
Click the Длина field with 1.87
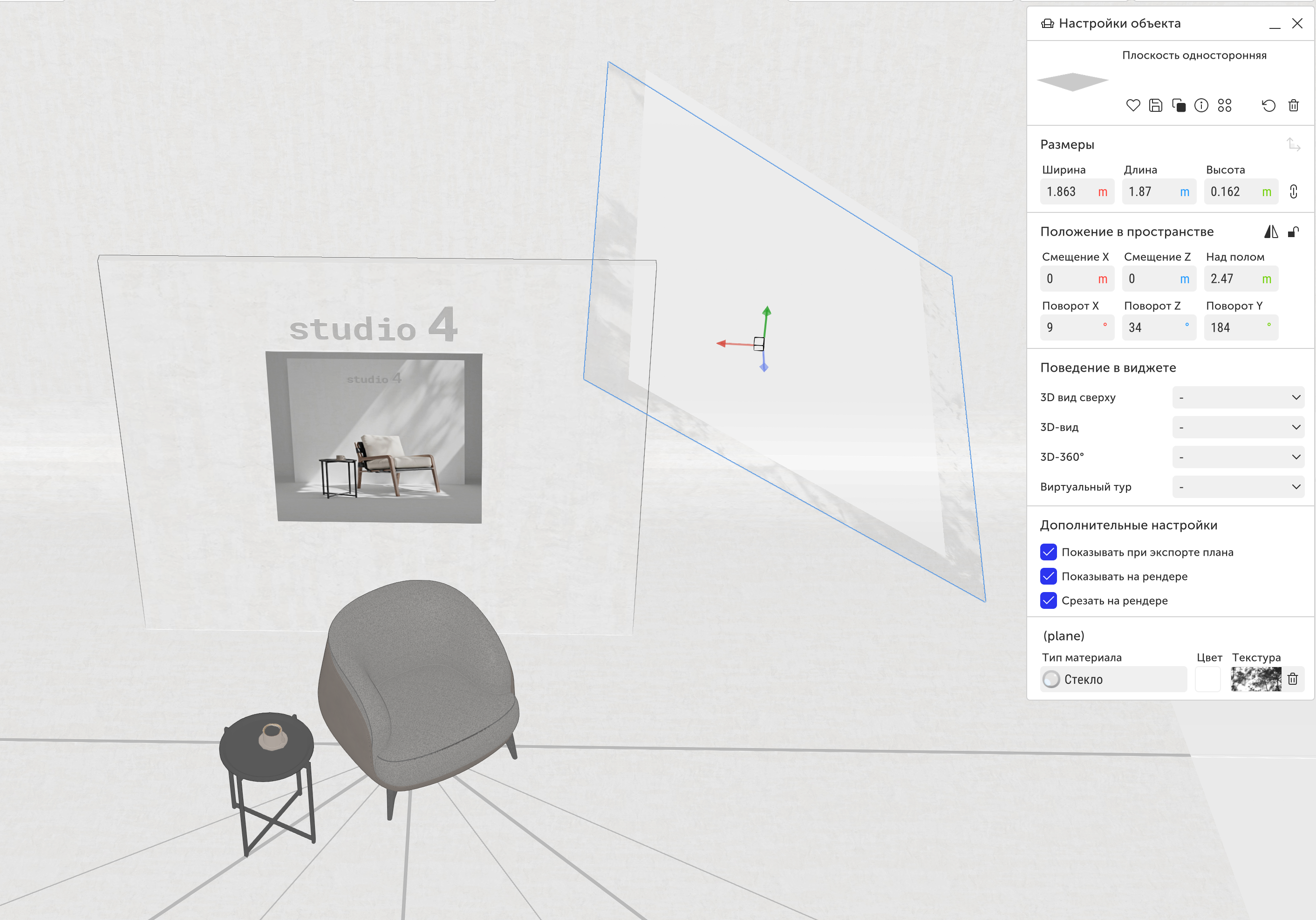[1159, 191]
